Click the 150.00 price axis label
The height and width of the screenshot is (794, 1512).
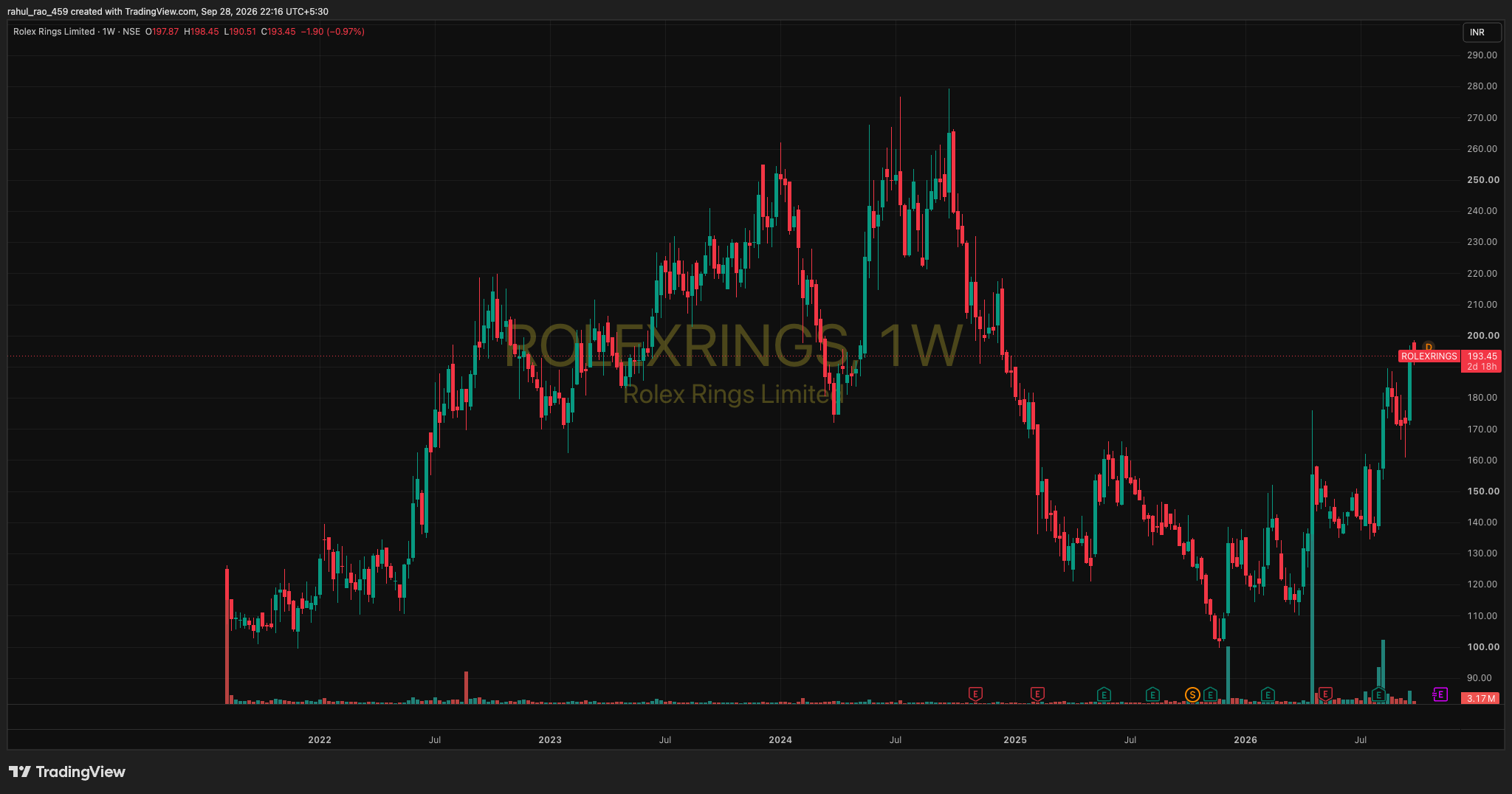point(1482,491)
